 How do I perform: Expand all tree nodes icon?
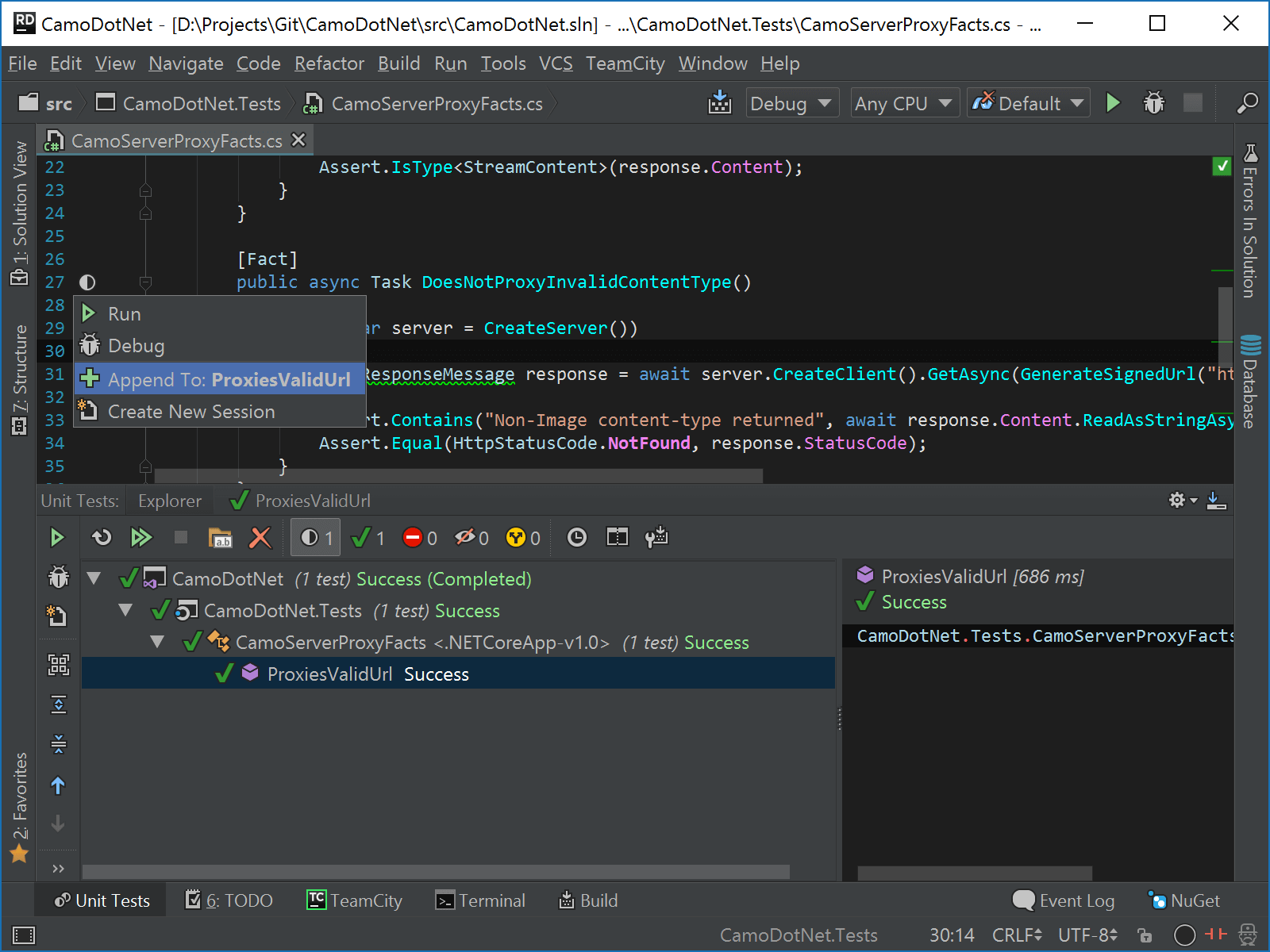(59, 704)
